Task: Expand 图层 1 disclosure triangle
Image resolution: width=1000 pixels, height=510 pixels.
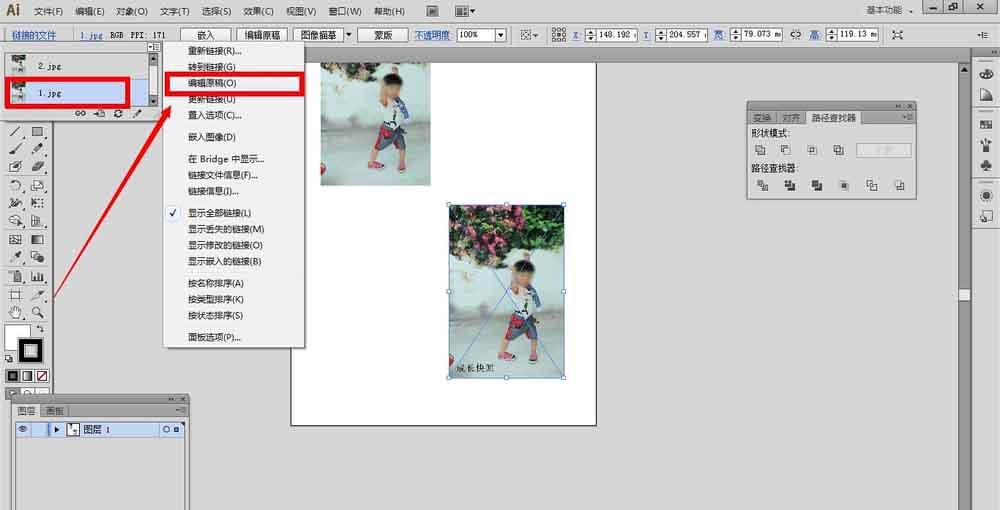Action: point(57,430)
